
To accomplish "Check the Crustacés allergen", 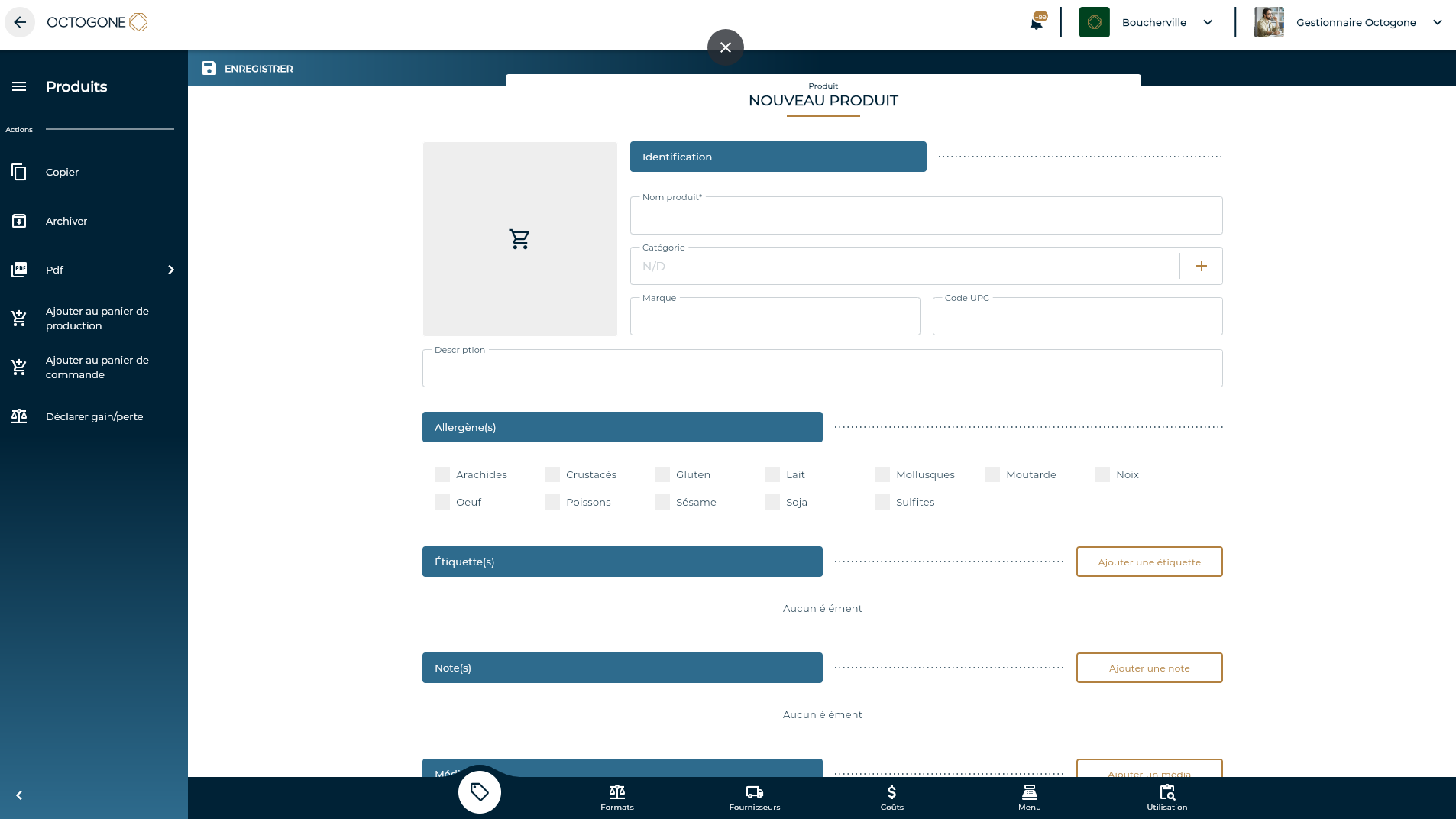I will tap(552, 474).
